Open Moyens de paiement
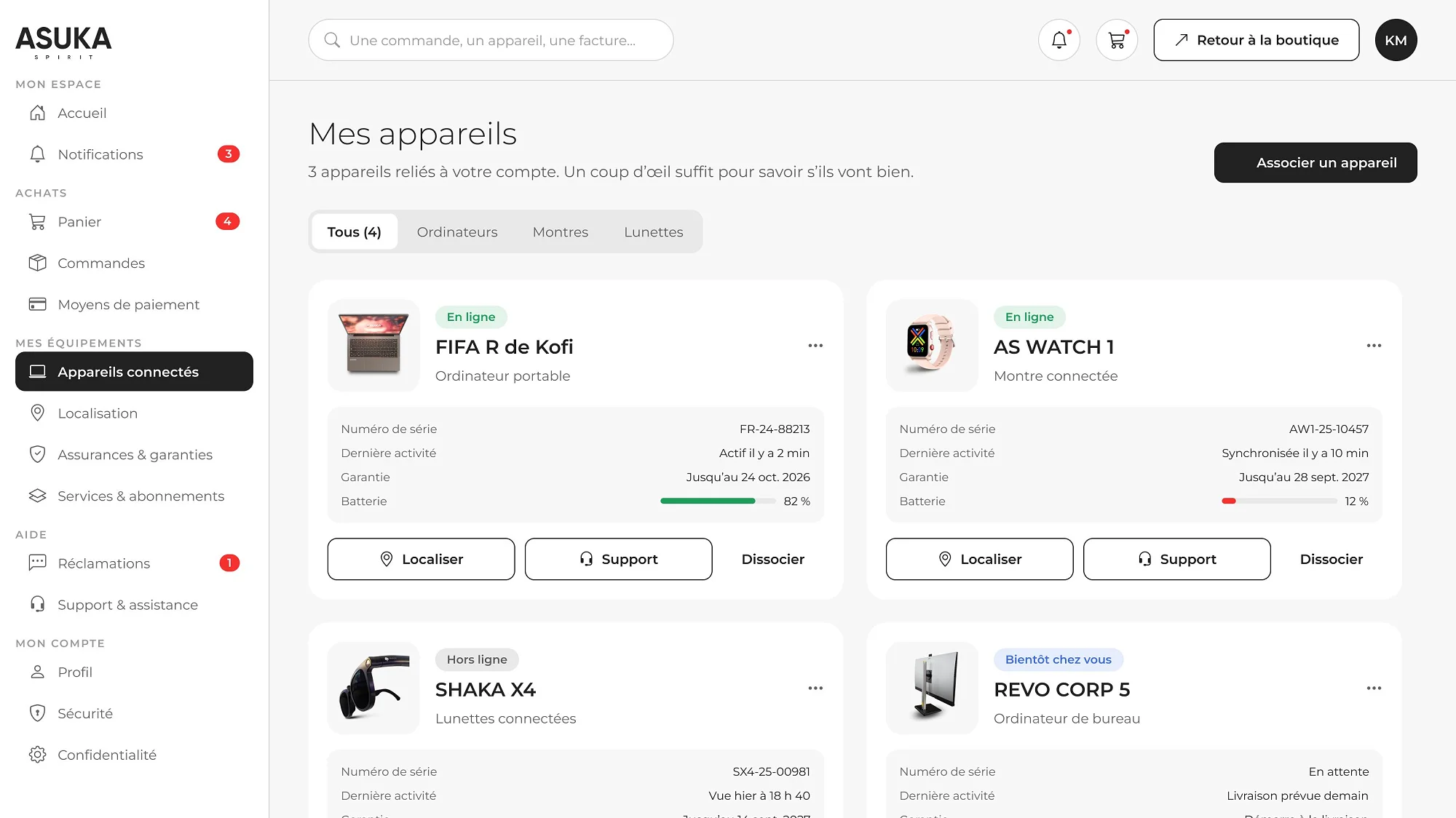 point(134,305)
